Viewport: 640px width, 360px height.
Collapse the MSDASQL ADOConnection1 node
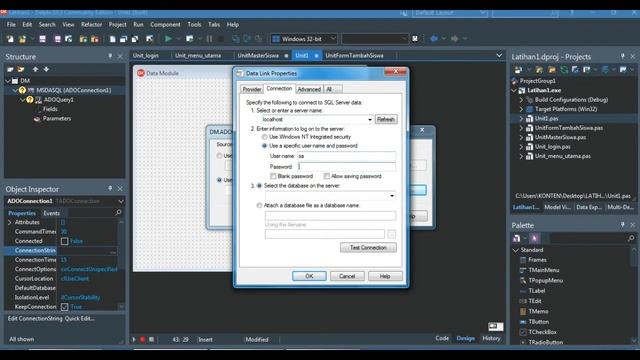tap(15, 90)
